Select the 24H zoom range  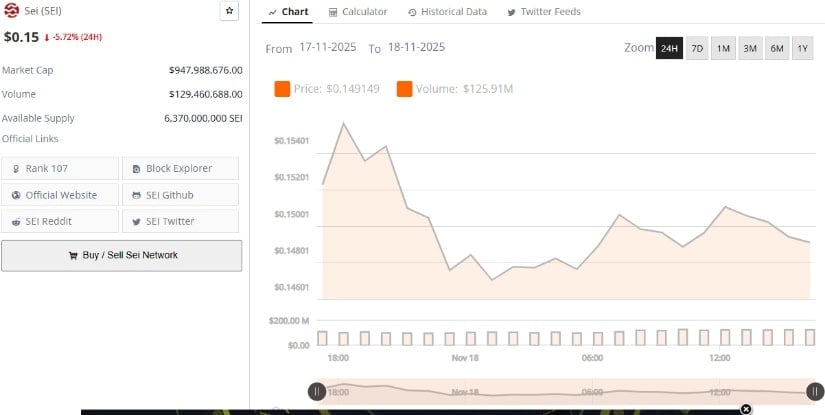coord(668,48)
